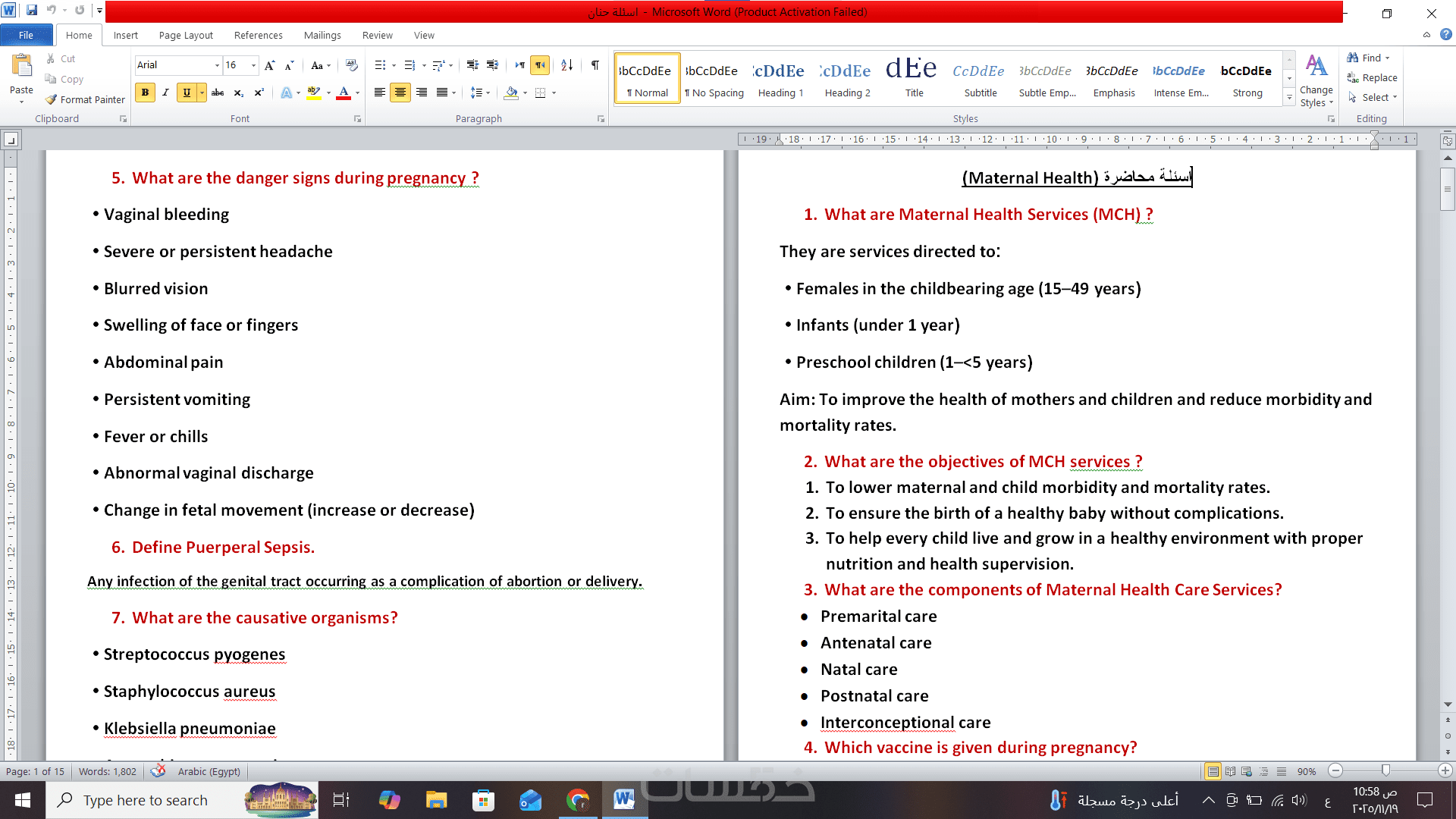
Task: Click the Format Painter brush icon
Action: pos(52,99)
